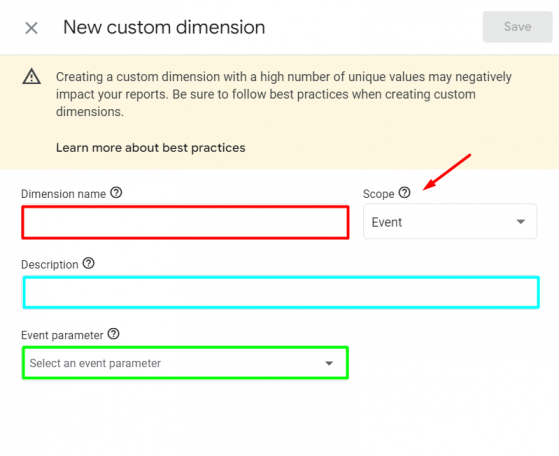The height and width of the screenshot is (456, 559).
Task: Click the New custom dimension title
Action: 164,27
